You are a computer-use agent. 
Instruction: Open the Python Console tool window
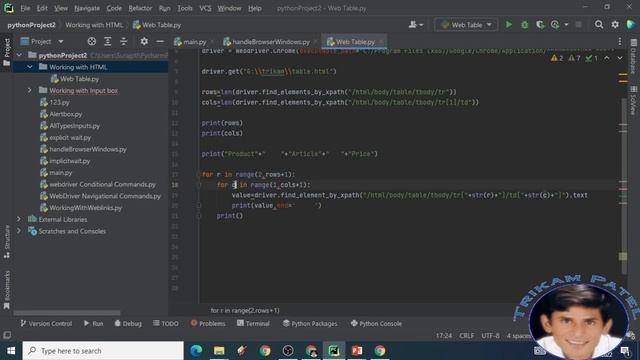click(x=376, y=323)
